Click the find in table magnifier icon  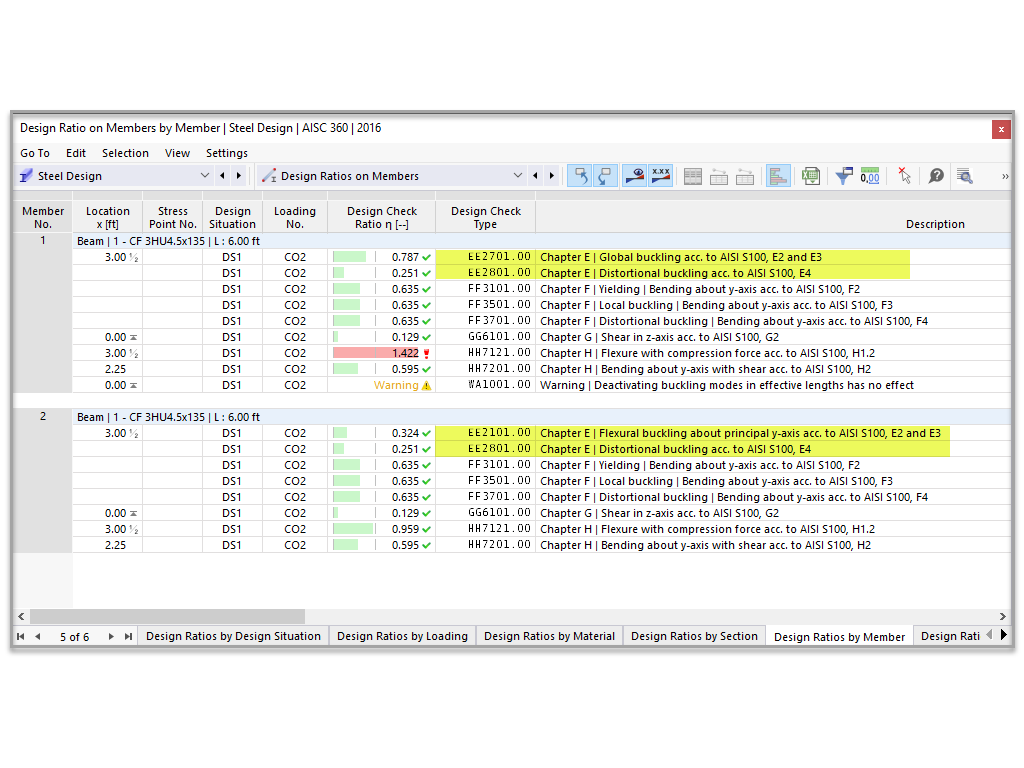pyautogui.click(x=964, y=175)
